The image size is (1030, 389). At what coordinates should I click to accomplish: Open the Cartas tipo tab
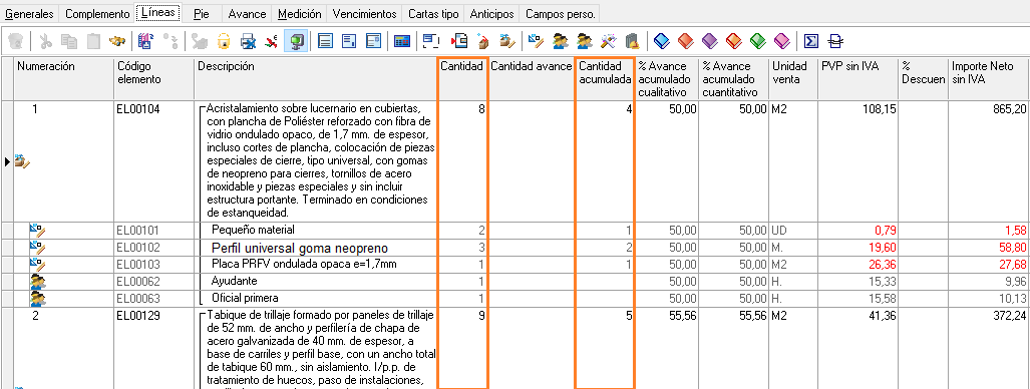[x=434, y=13]
